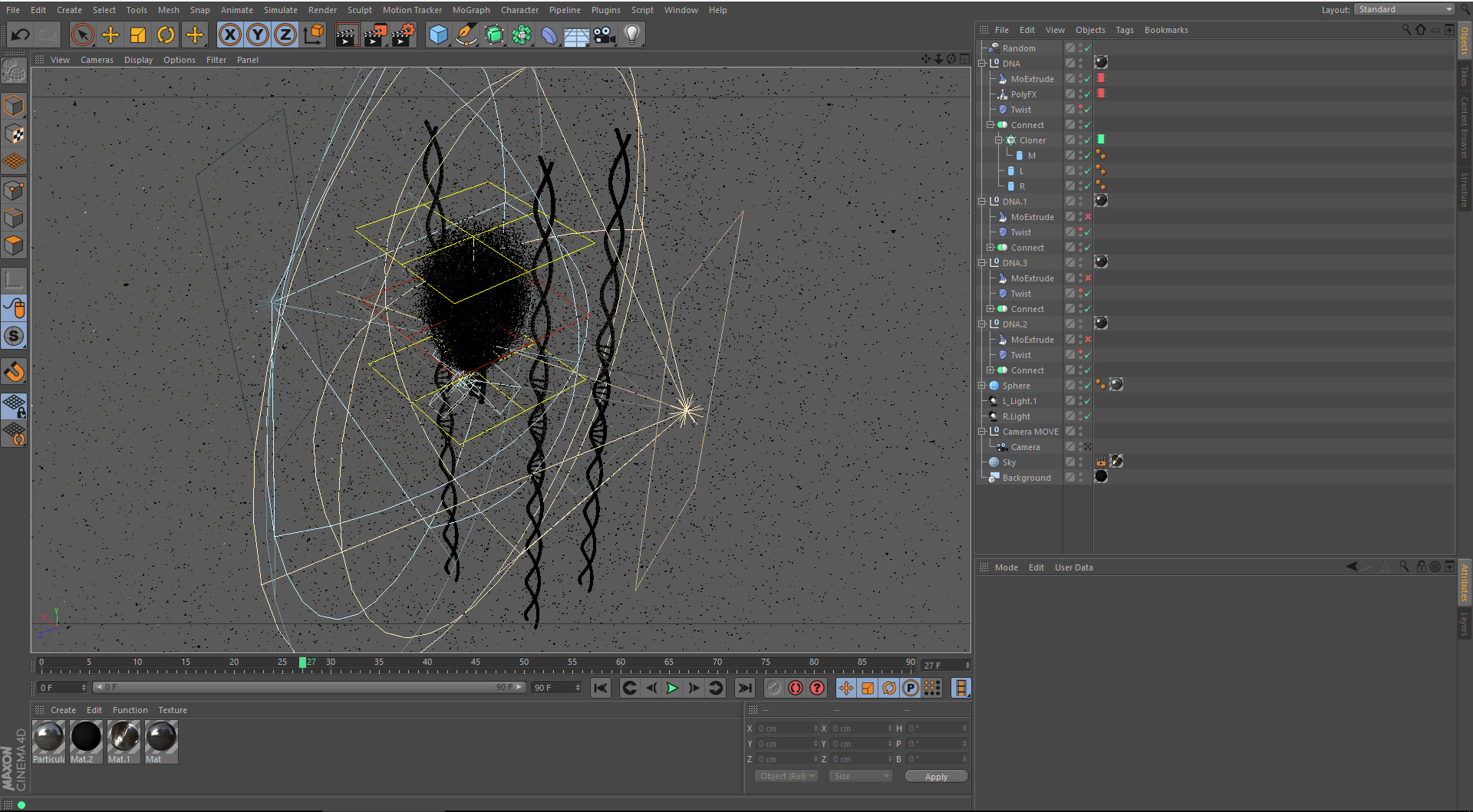This screenshot has height=812, width=1473.
Task: Open the Camera object icon
Action: pos(605,35)
